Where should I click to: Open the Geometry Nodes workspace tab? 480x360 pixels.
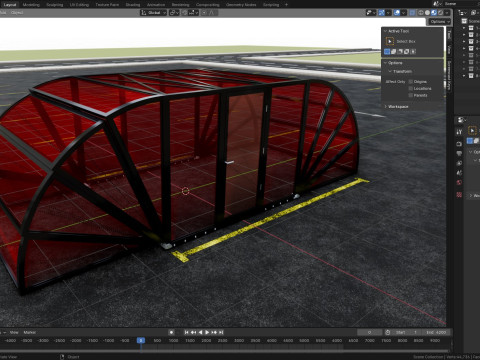click(241, 5)
